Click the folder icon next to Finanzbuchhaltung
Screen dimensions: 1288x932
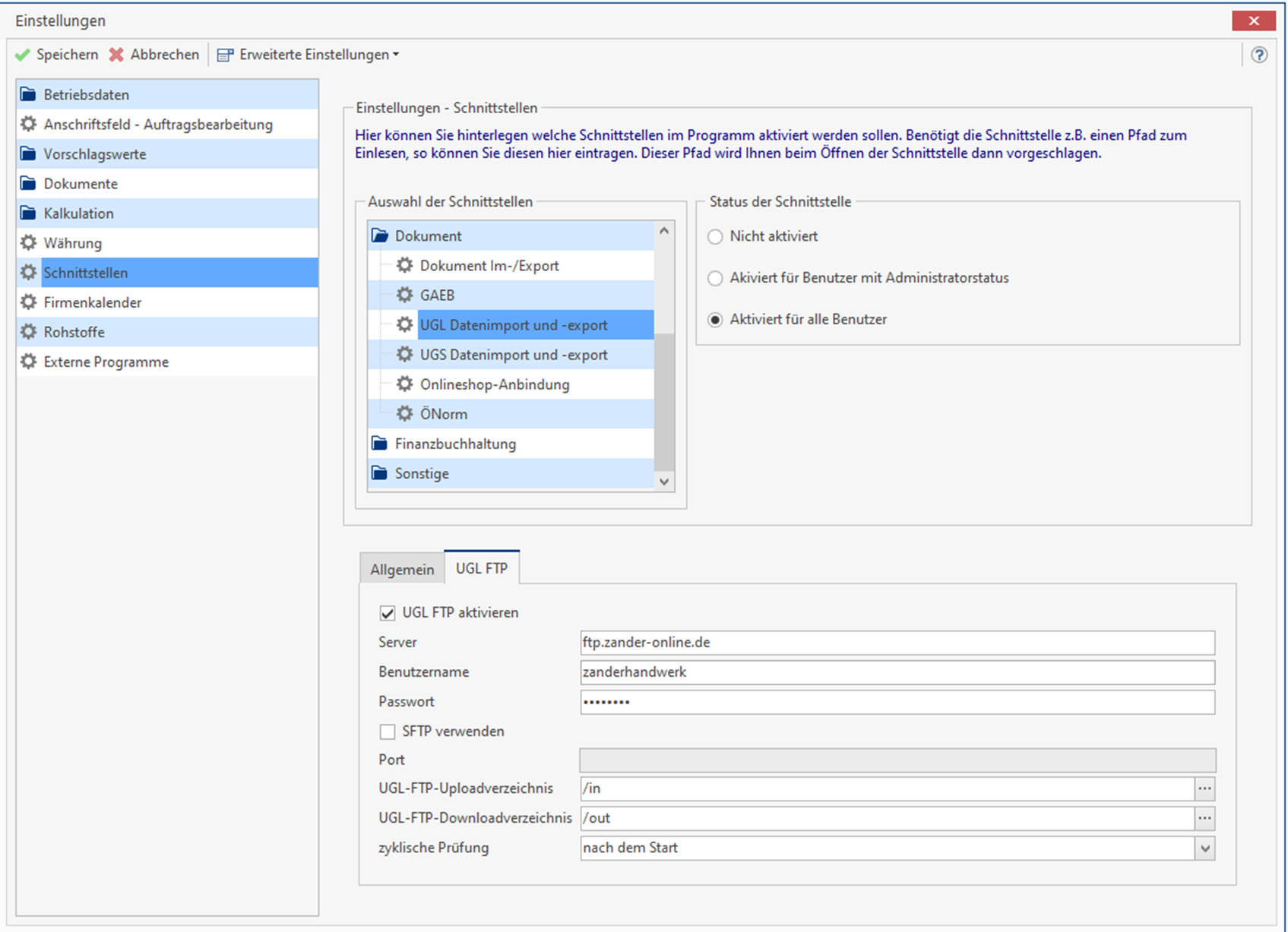click(x=379, y=444)
